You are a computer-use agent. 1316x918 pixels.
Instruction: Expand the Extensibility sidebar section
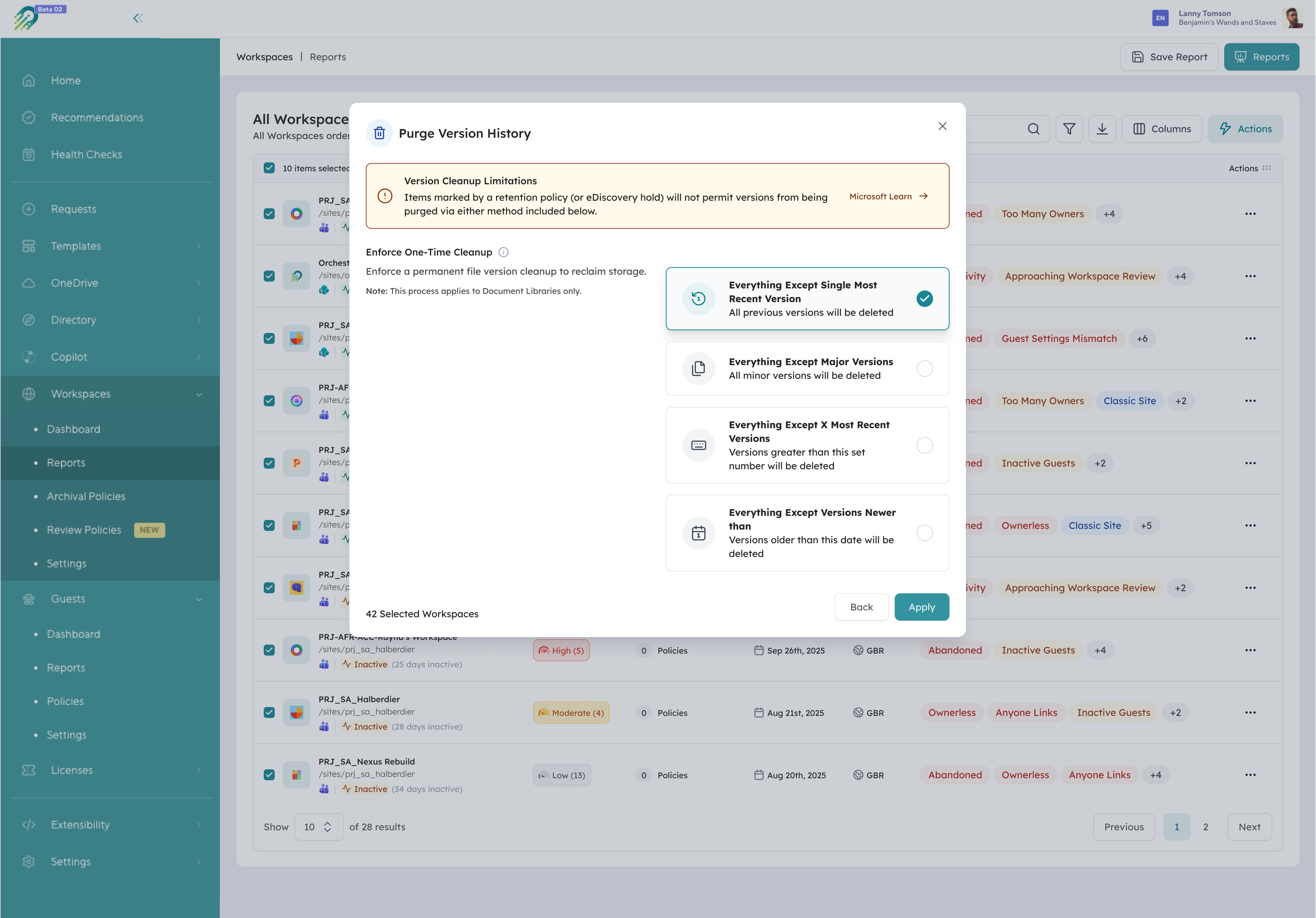(199, 825)
